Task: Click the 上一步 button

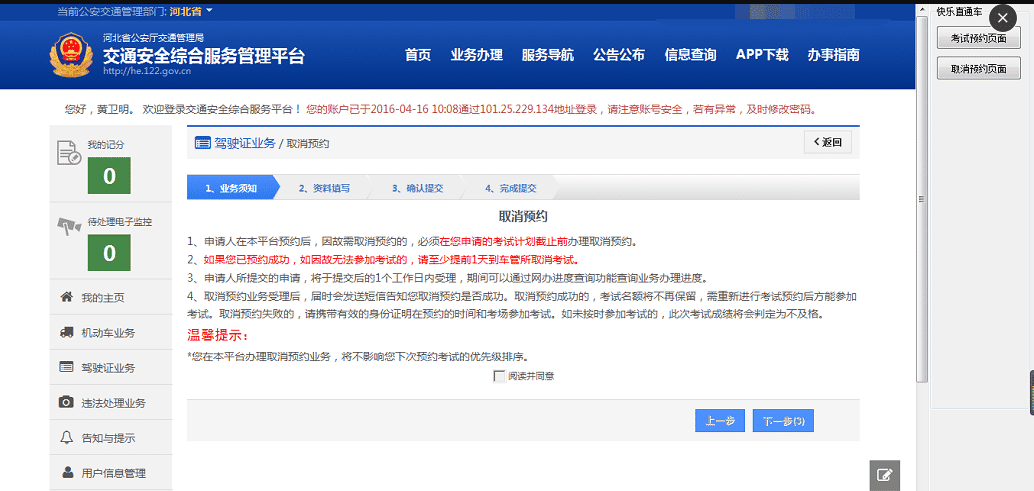Action: pyautogui.click(x=720, y=421)
